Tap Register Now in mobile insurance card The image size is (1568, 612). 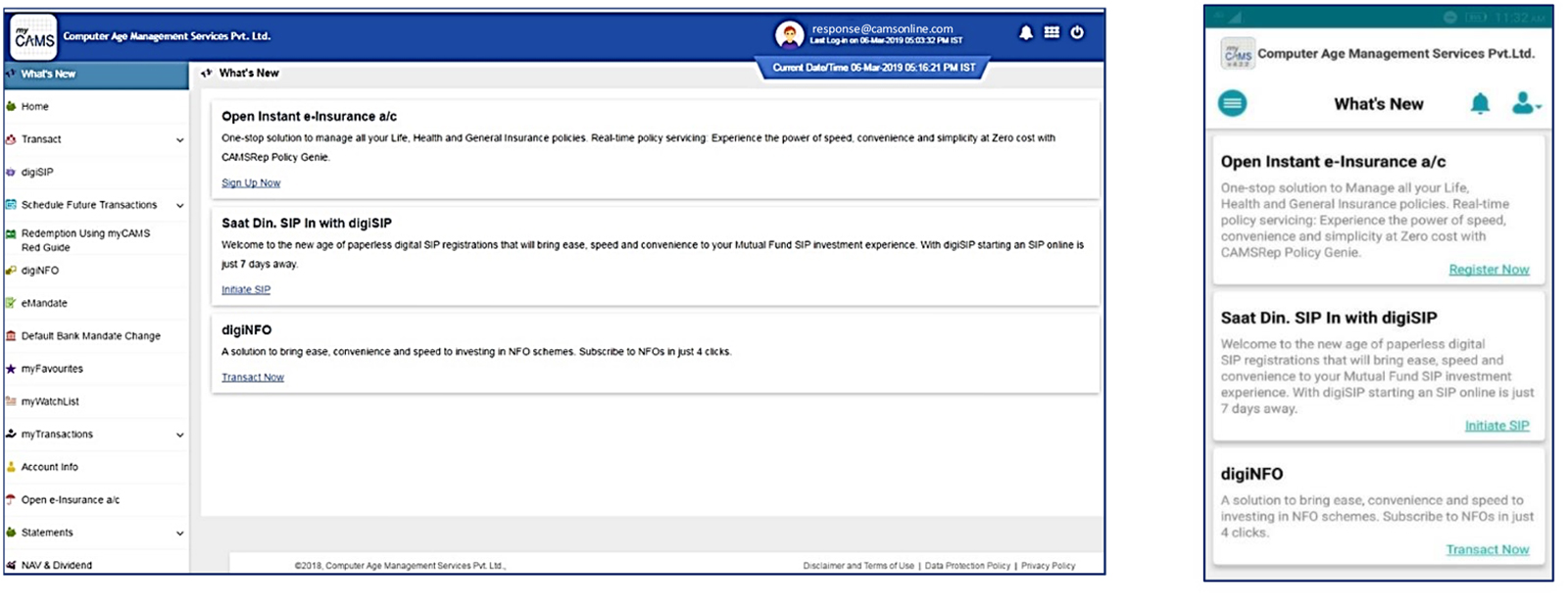pos(1489,270)
